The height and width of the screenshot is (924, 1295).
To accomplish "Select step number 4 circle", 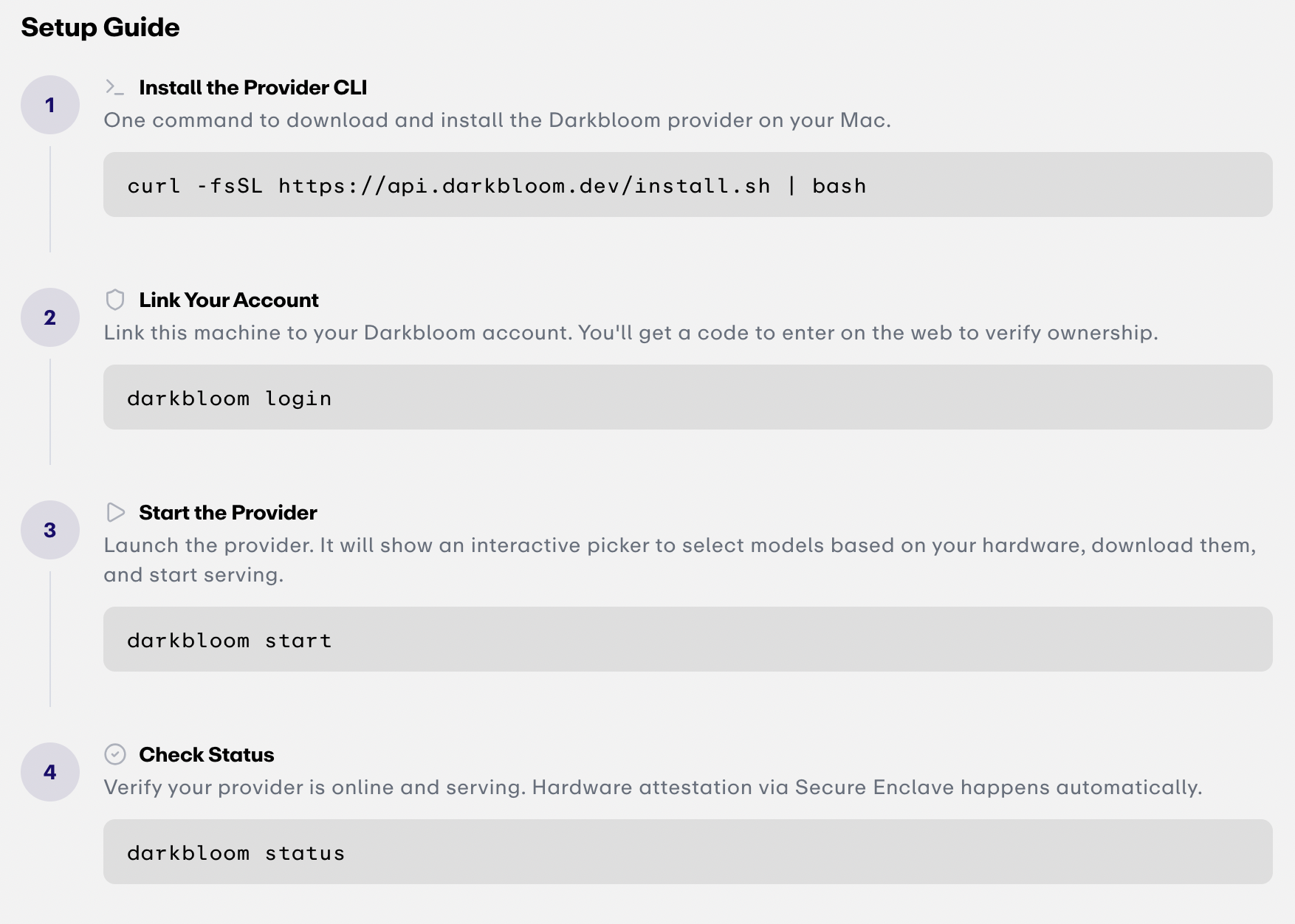I will tap(50, 772).
